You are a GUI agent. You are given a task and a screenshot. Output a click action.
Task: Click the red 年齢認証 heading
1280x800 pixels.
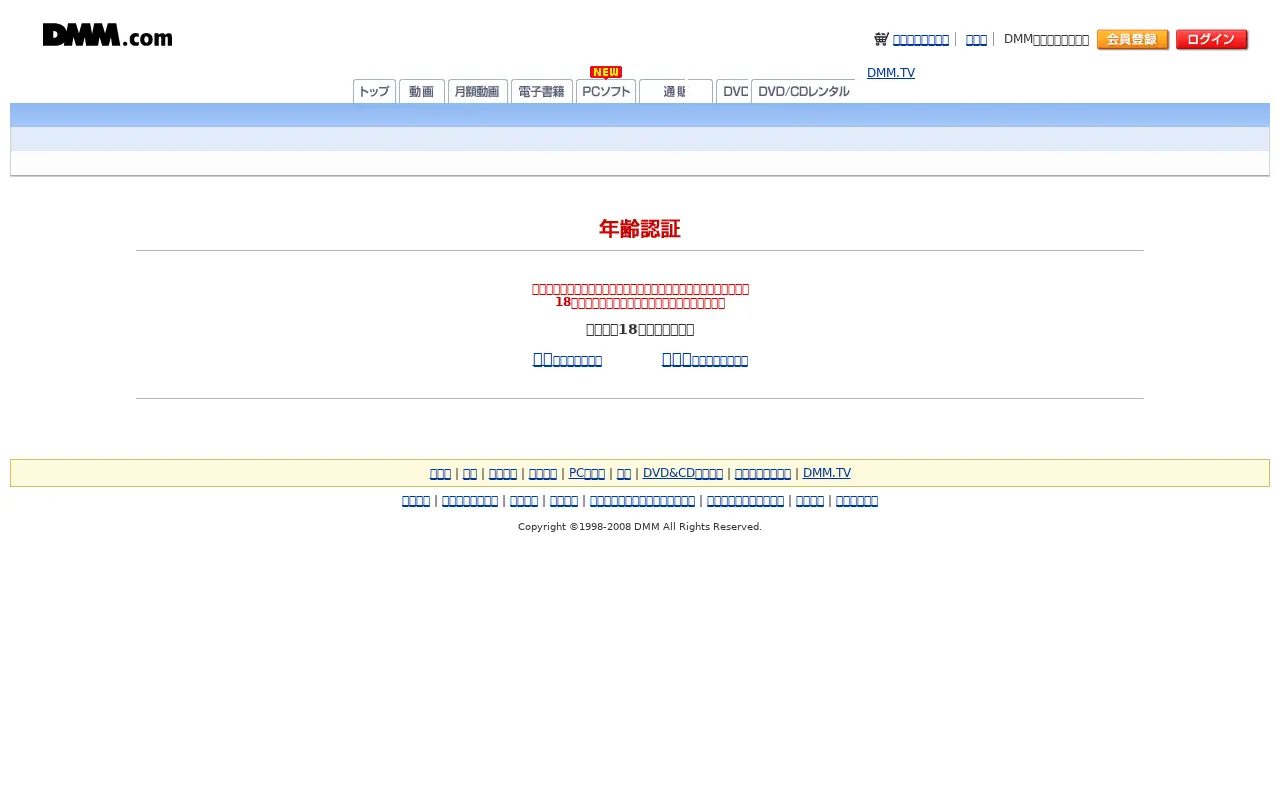(640, 229)
